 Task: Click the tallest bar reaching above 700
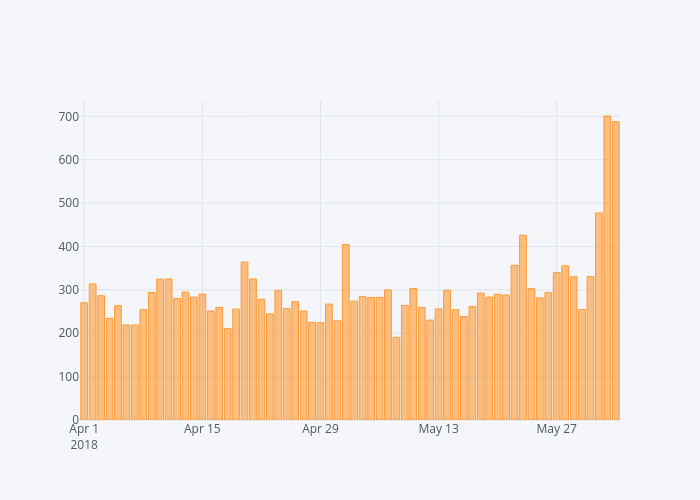(607, 268)
